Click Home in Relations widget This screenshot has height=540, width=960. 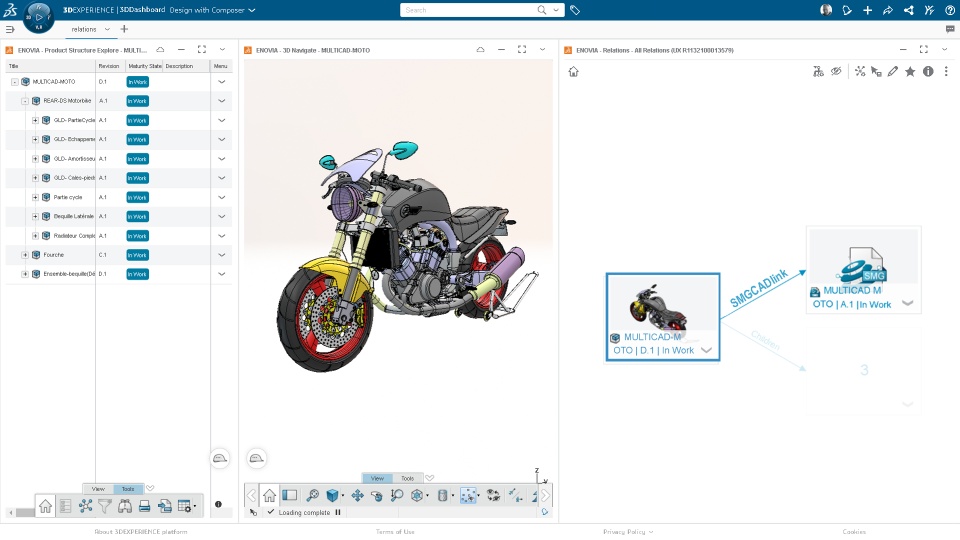(573, 72)
